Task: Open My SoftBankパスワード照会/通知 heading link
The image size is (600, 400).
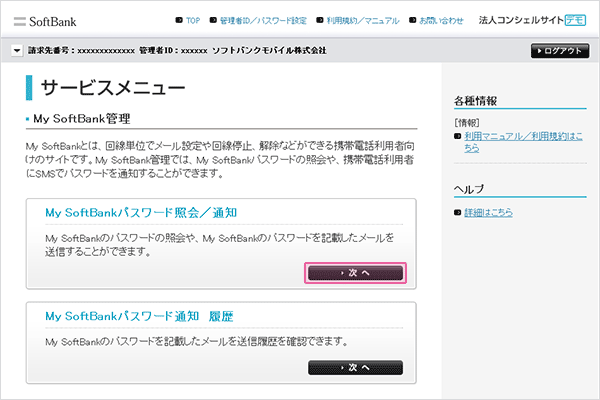Action: (x=141, y=212)
